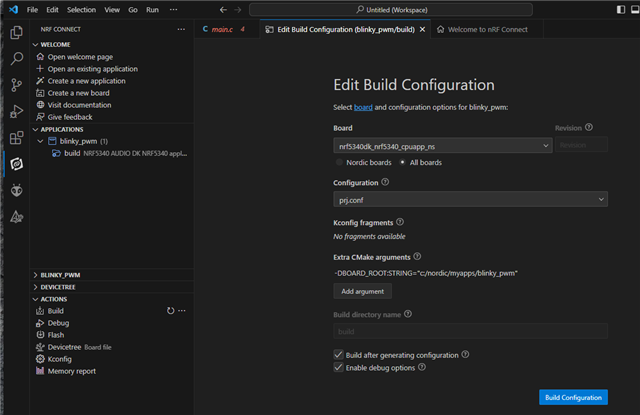Open the Source Control view
This screenshot has height=415, width=640.
[16, 85]
